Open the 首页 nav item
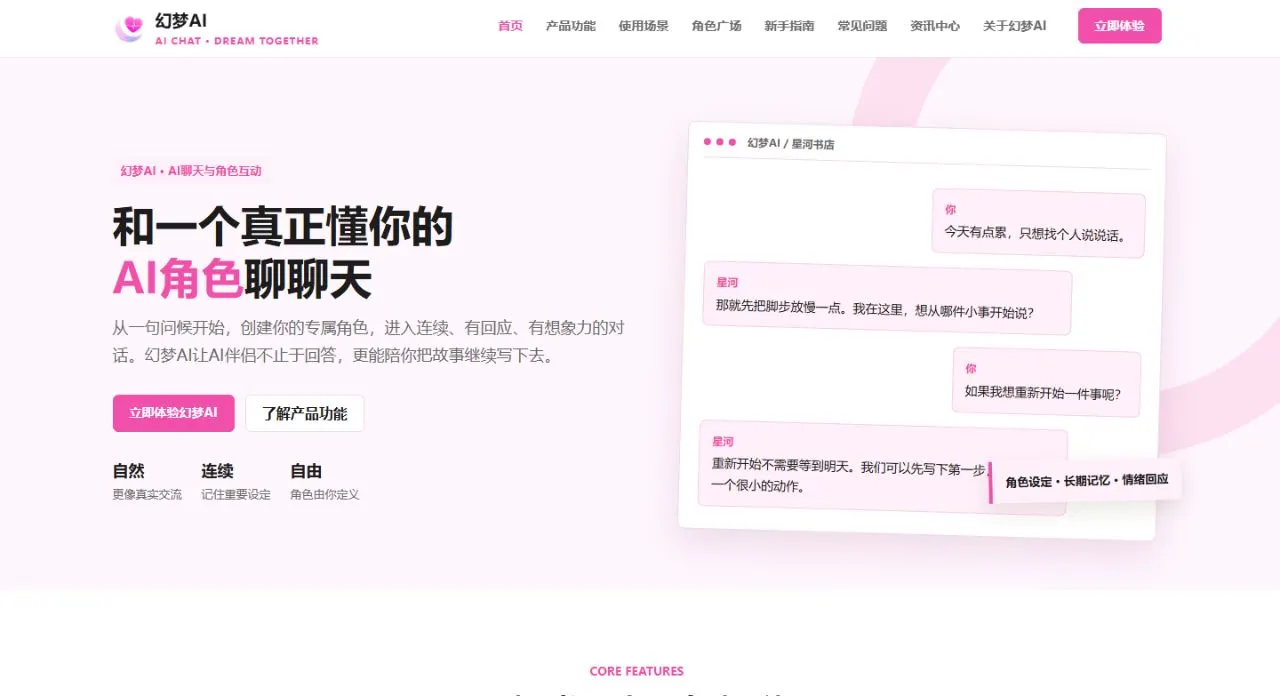 (x=510, y=26)
